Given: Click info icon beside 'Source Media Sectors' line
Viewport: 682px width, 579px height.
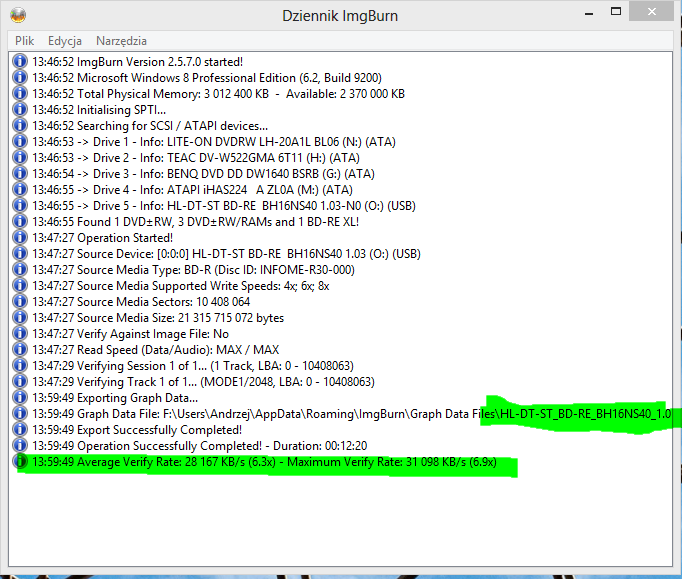Looking at the screenshot, I should [20, 301].
